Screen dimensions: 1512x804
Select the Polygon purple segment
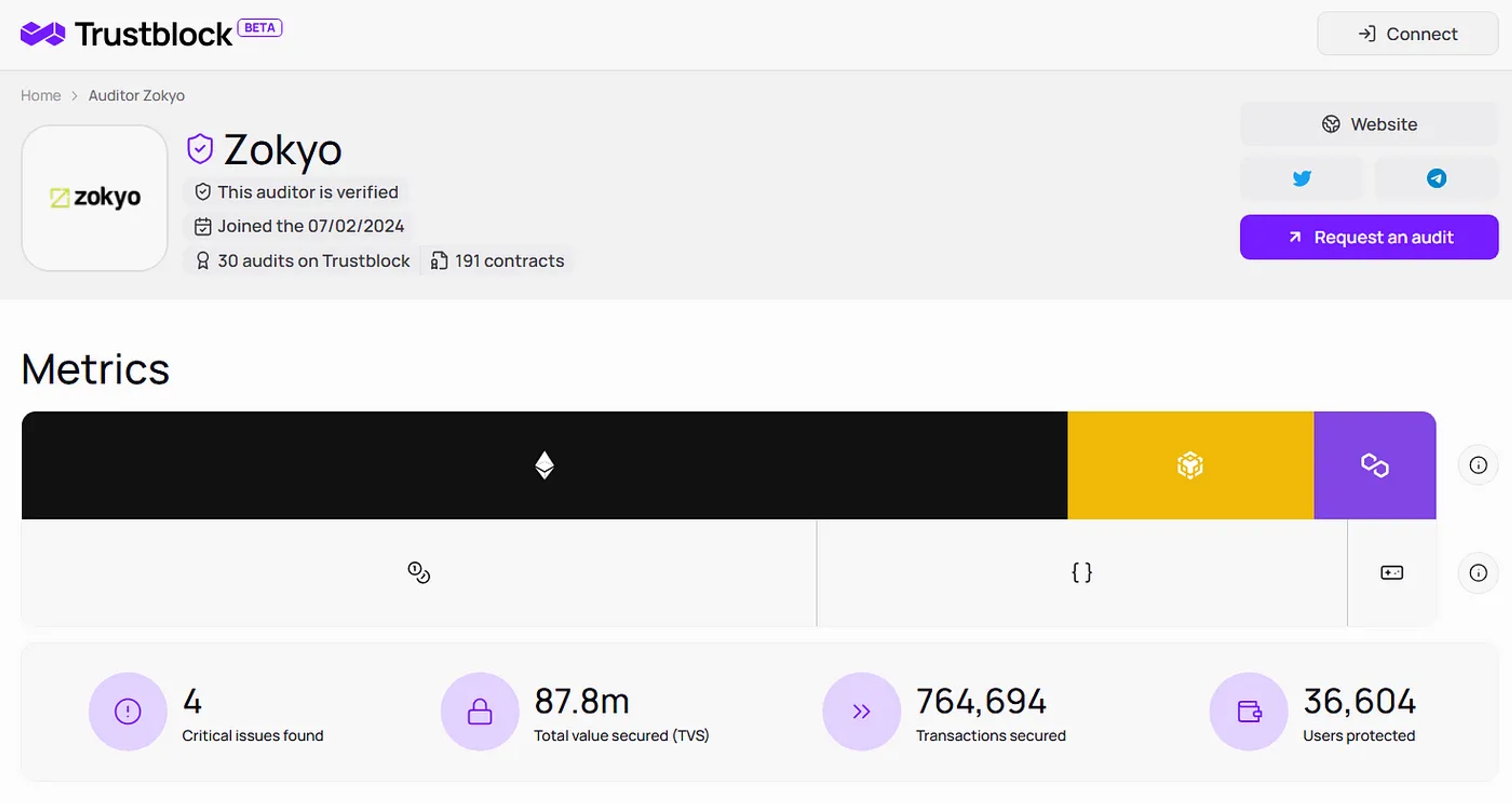1375,465
